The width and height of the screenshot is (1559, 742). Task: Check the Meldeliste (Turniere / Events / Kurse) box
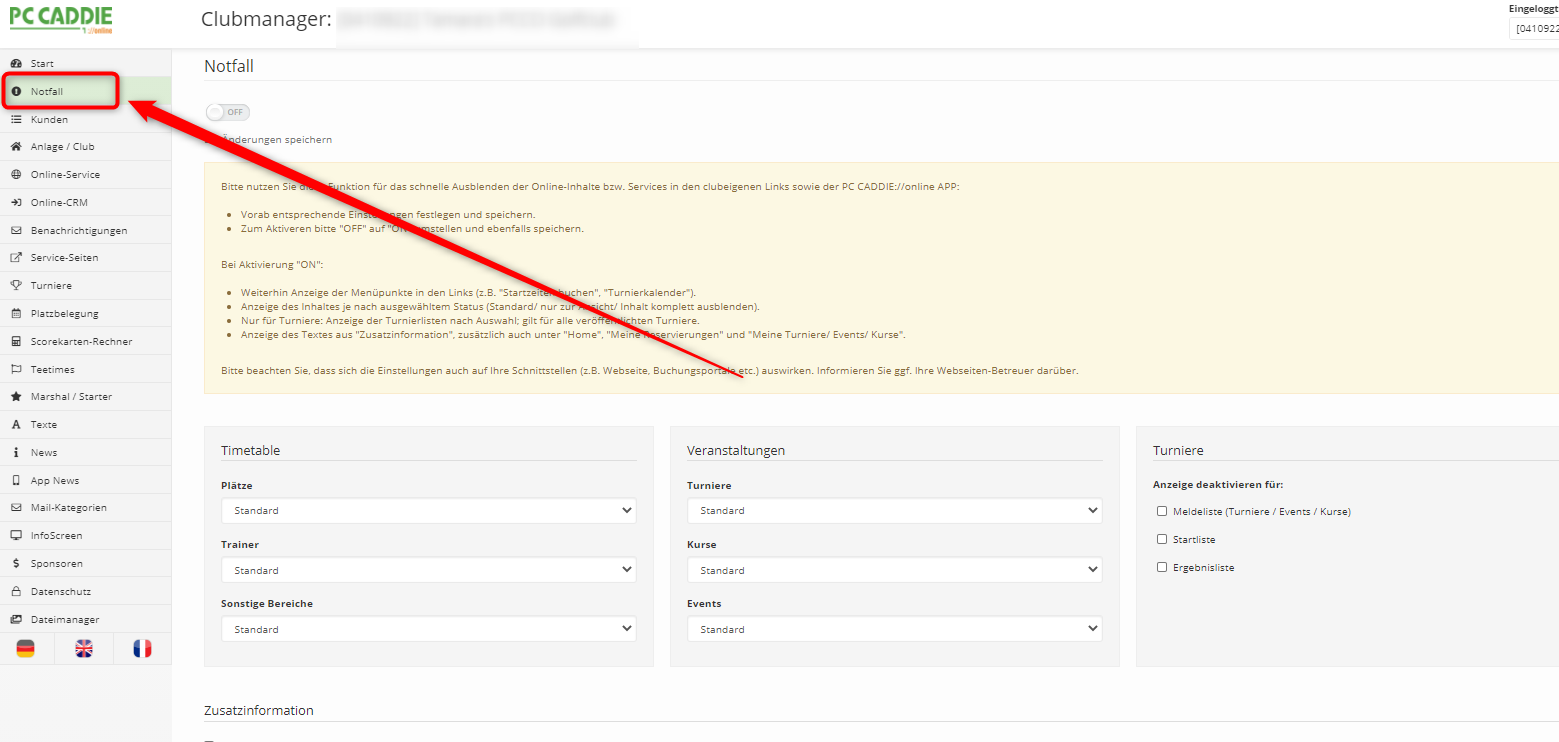[x=1162, y=511]
